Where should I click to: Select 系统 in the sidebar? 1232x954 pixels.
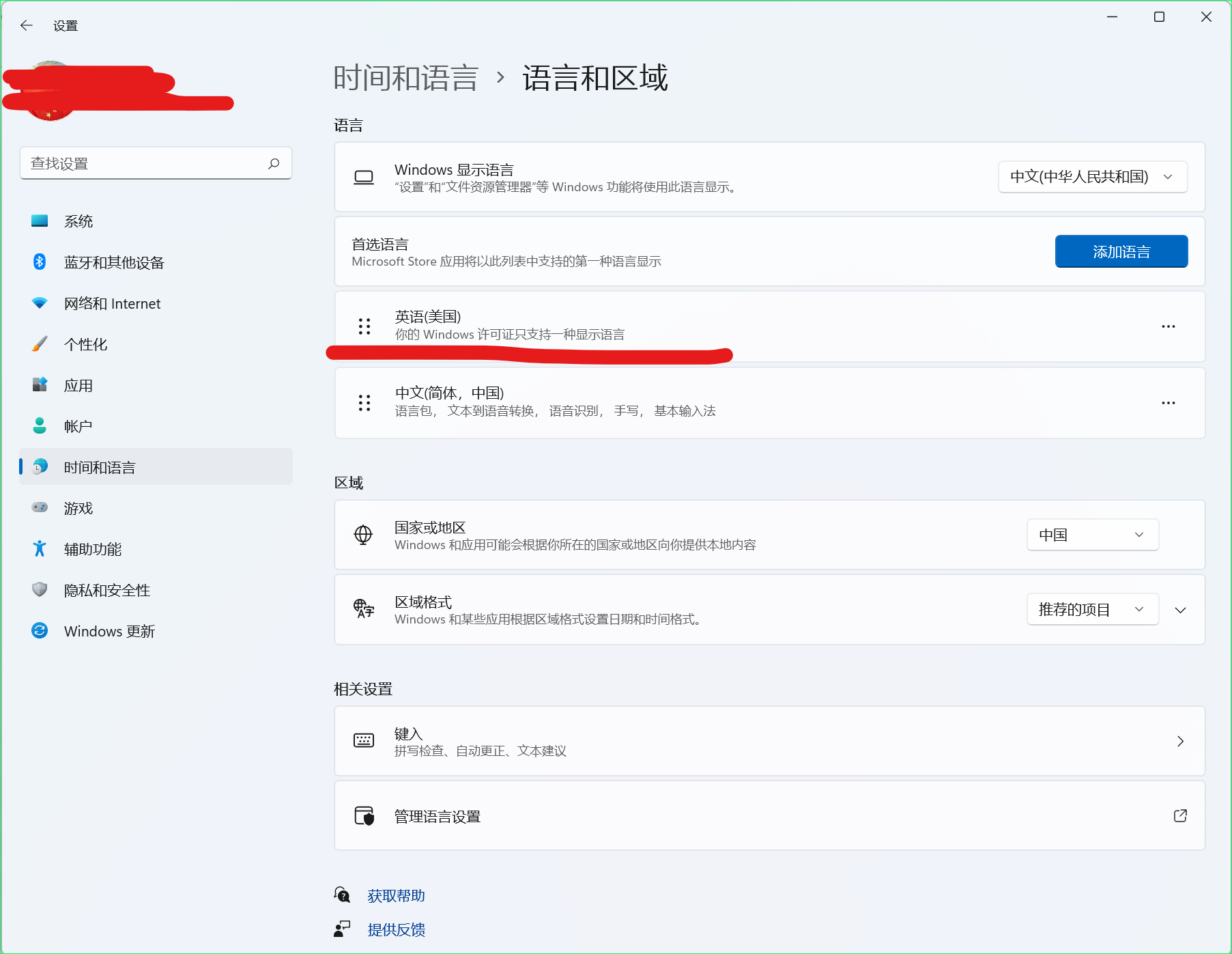(x=156, y=221)
